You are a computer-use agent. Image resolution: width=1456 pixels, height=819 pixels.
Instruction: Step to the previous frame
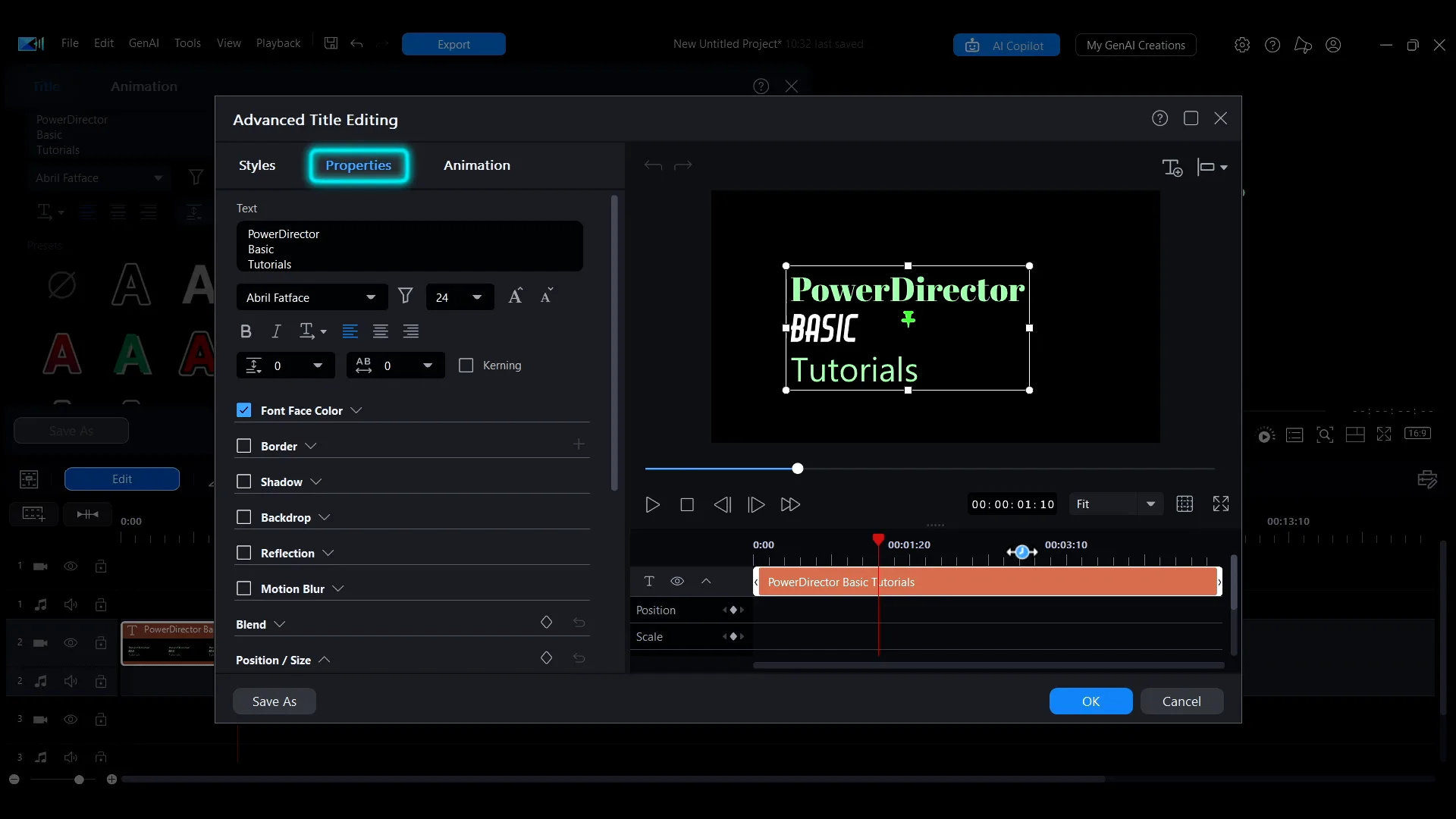(x=723, y=505)
